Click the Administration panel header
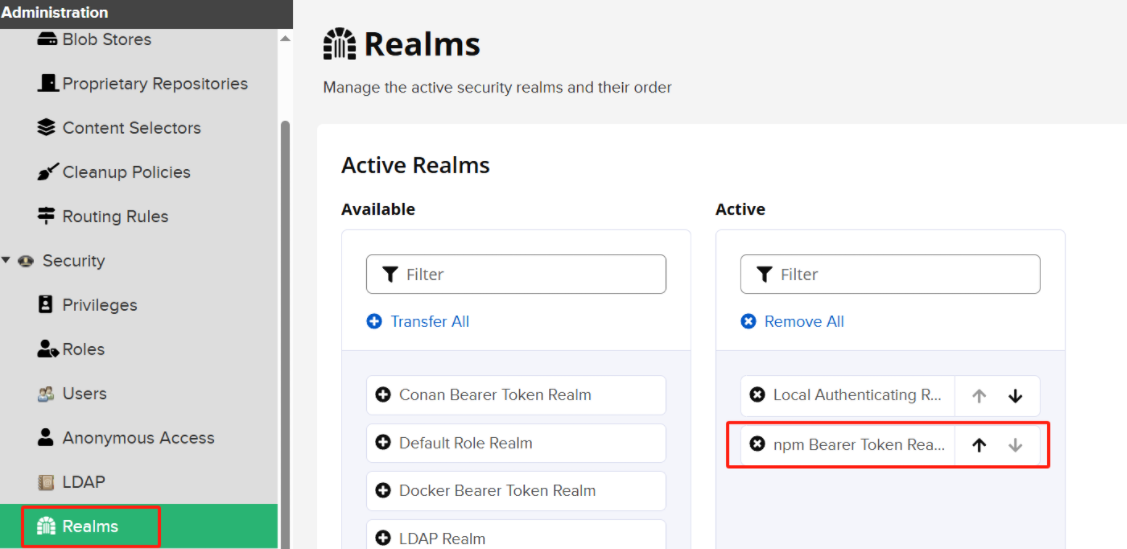 147,13
